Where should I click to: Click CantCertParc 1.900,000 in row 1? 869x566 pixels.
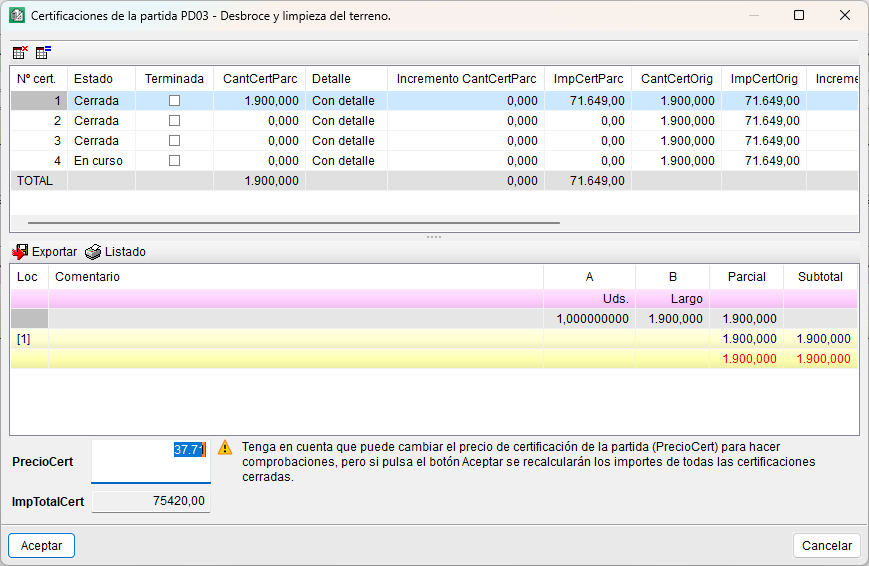tap(260, 100)
